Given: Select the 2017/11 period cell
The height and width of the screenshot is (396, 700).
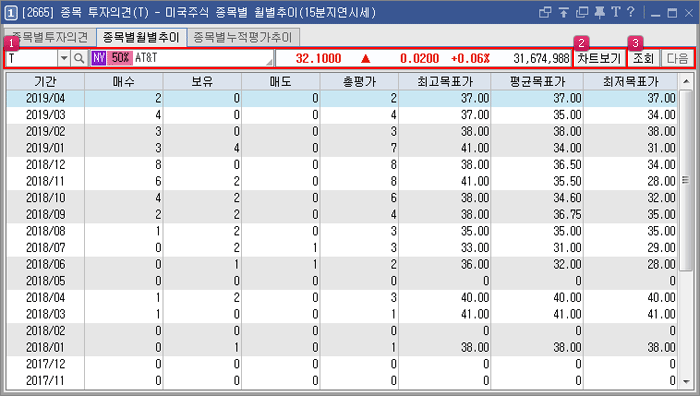Looking at the screenshot, I should point(46,381).
